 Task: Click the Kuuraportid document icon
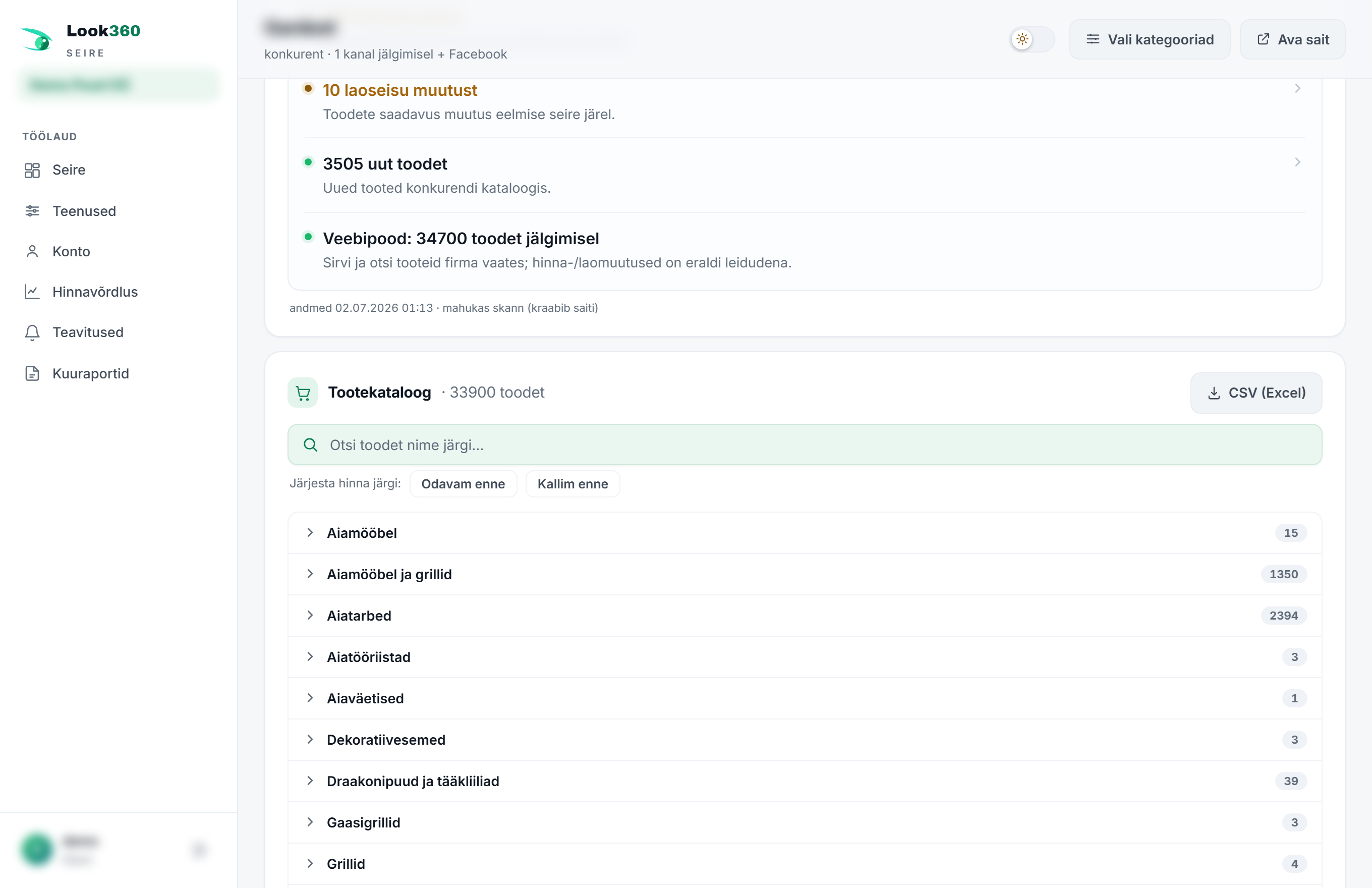32,374
